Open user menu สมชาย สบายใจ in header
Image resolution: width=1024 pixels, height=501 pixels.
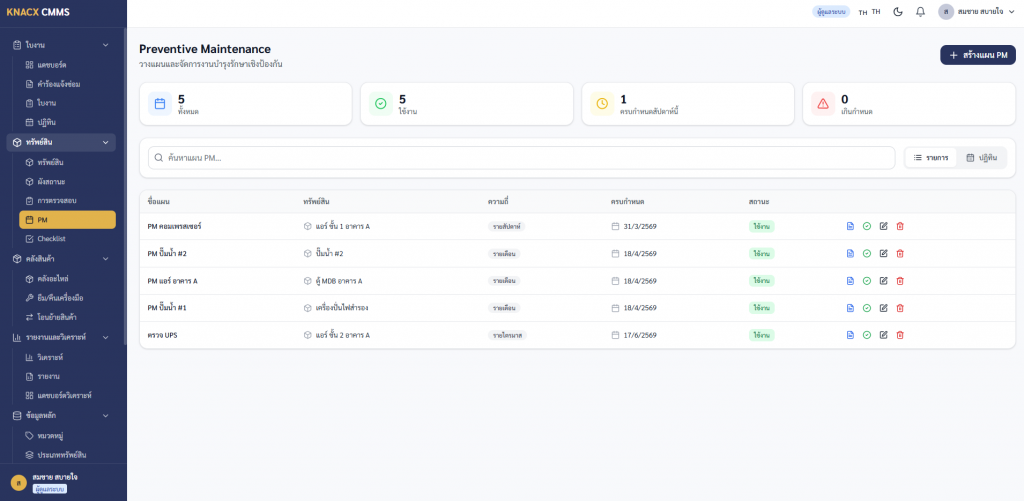tap(976, 12)
